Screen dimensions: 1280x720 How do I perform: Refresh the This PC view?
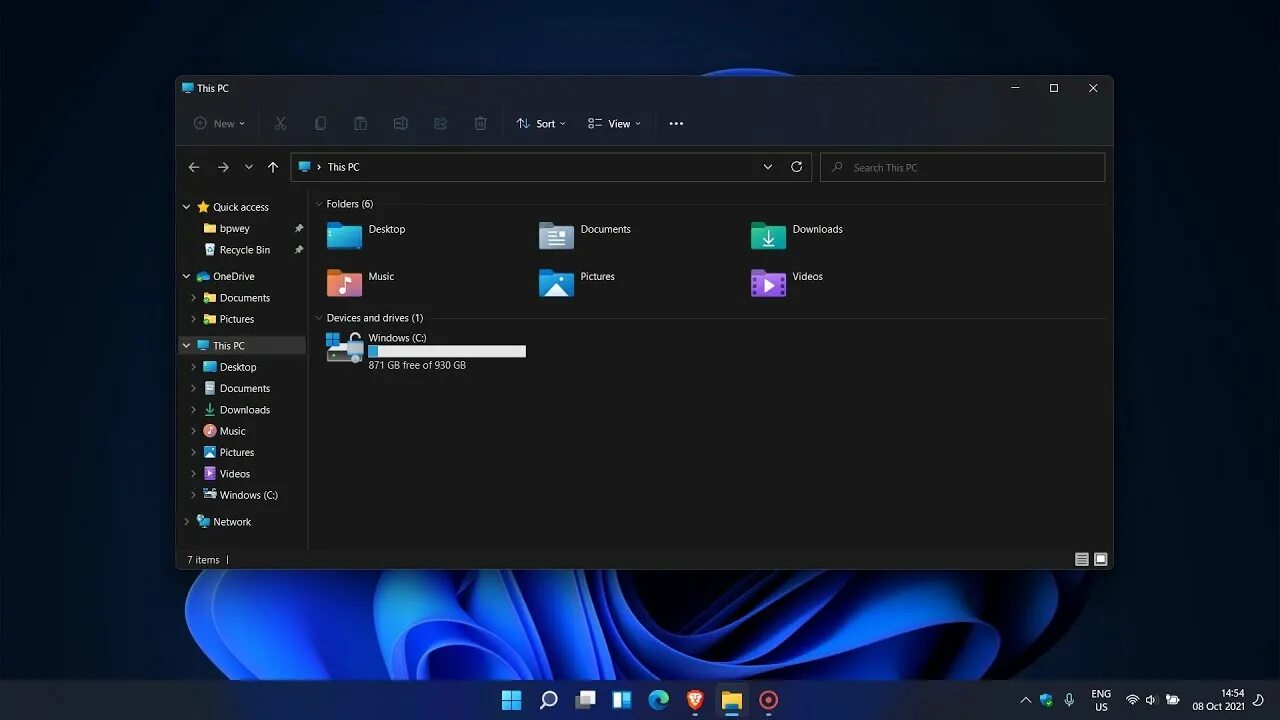pos(796,167)
